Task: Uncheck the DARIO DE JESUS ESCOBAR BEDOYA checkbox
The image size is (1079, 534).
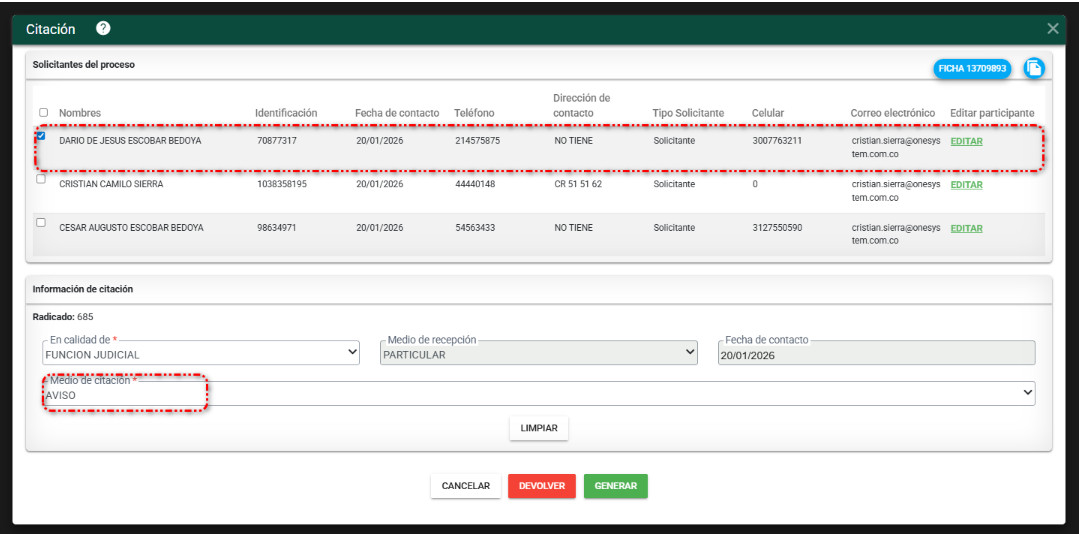Action: tap(41, 136)
